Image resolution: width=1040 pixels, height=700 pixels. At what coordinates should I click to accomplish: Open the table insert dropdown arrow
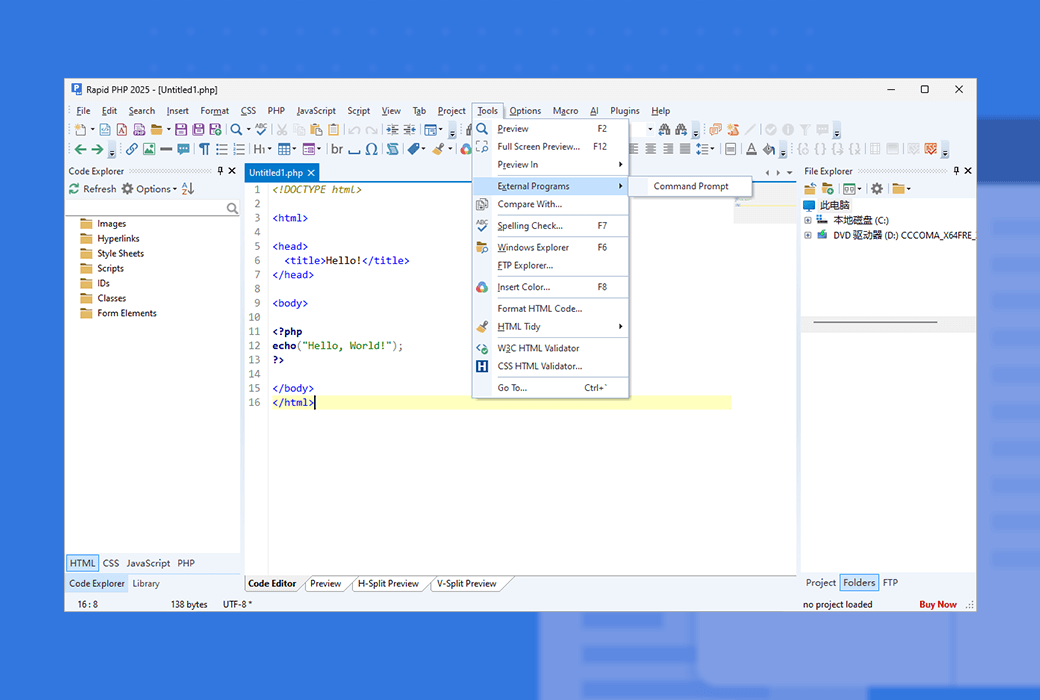coord(294,149)
